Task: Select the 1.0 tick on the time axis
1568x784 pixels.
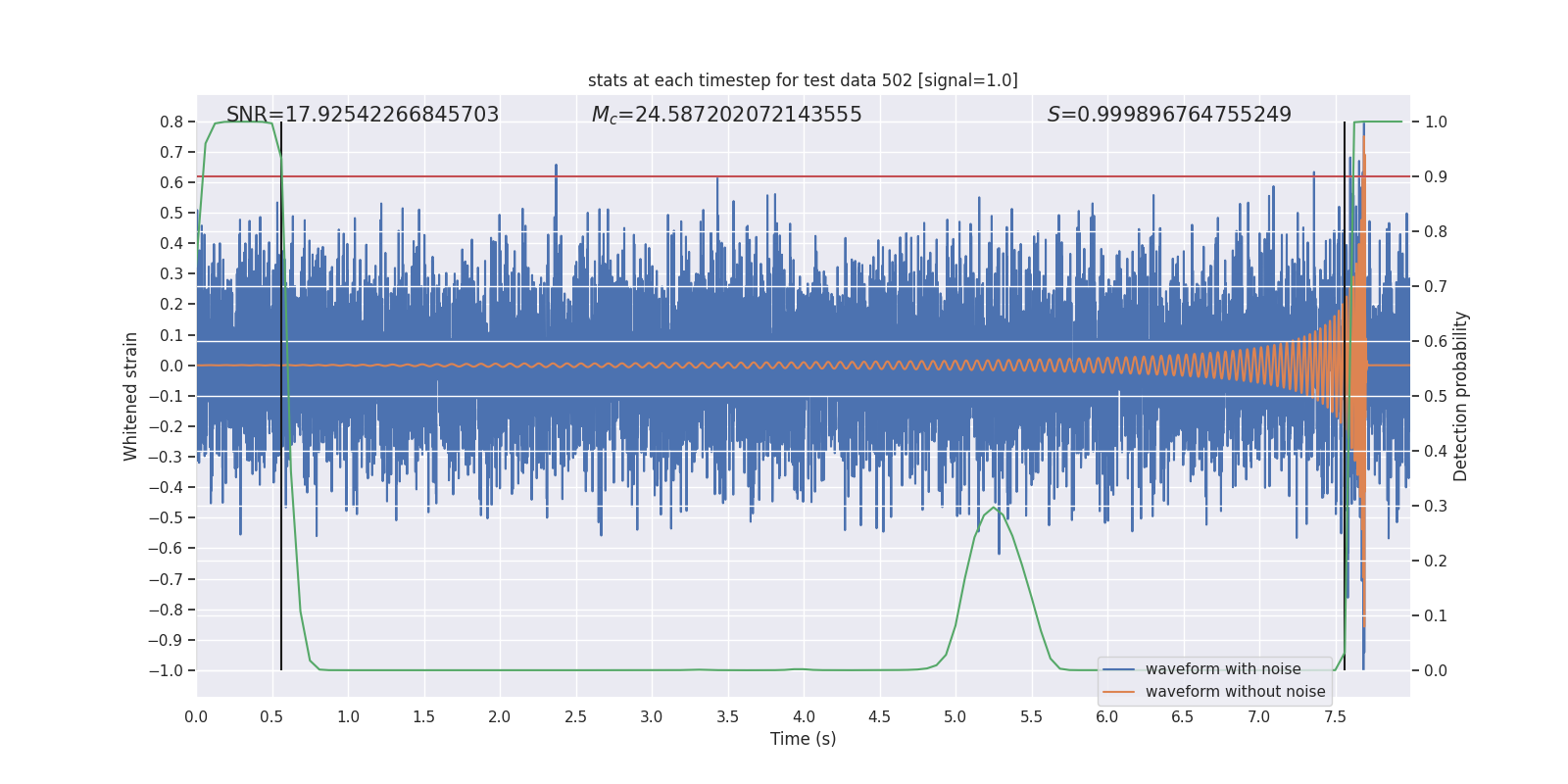Action: 348,716
